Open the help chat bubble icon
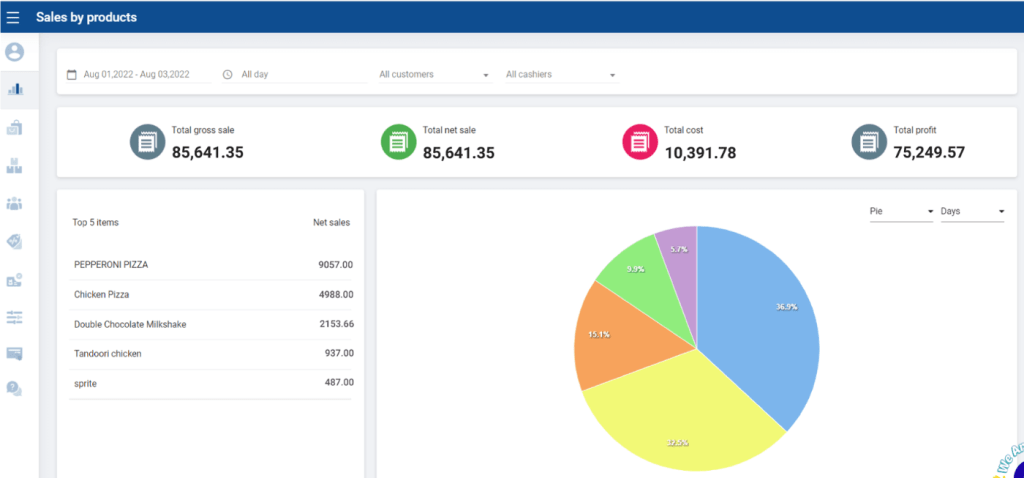Image resolution: width=1024 pixels, height=478 pixels. pyautogui.click(x=14, y=389)
